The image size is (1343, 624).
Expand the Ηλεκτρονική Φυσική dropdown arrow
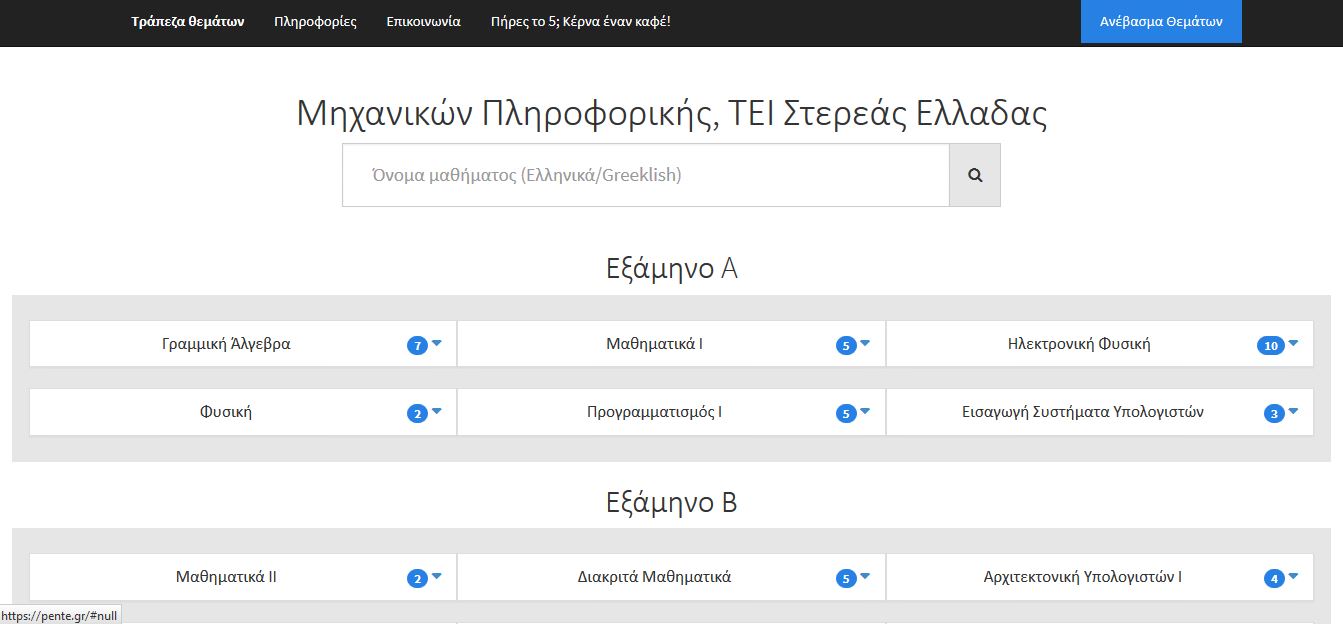(x=1293, y=344)
